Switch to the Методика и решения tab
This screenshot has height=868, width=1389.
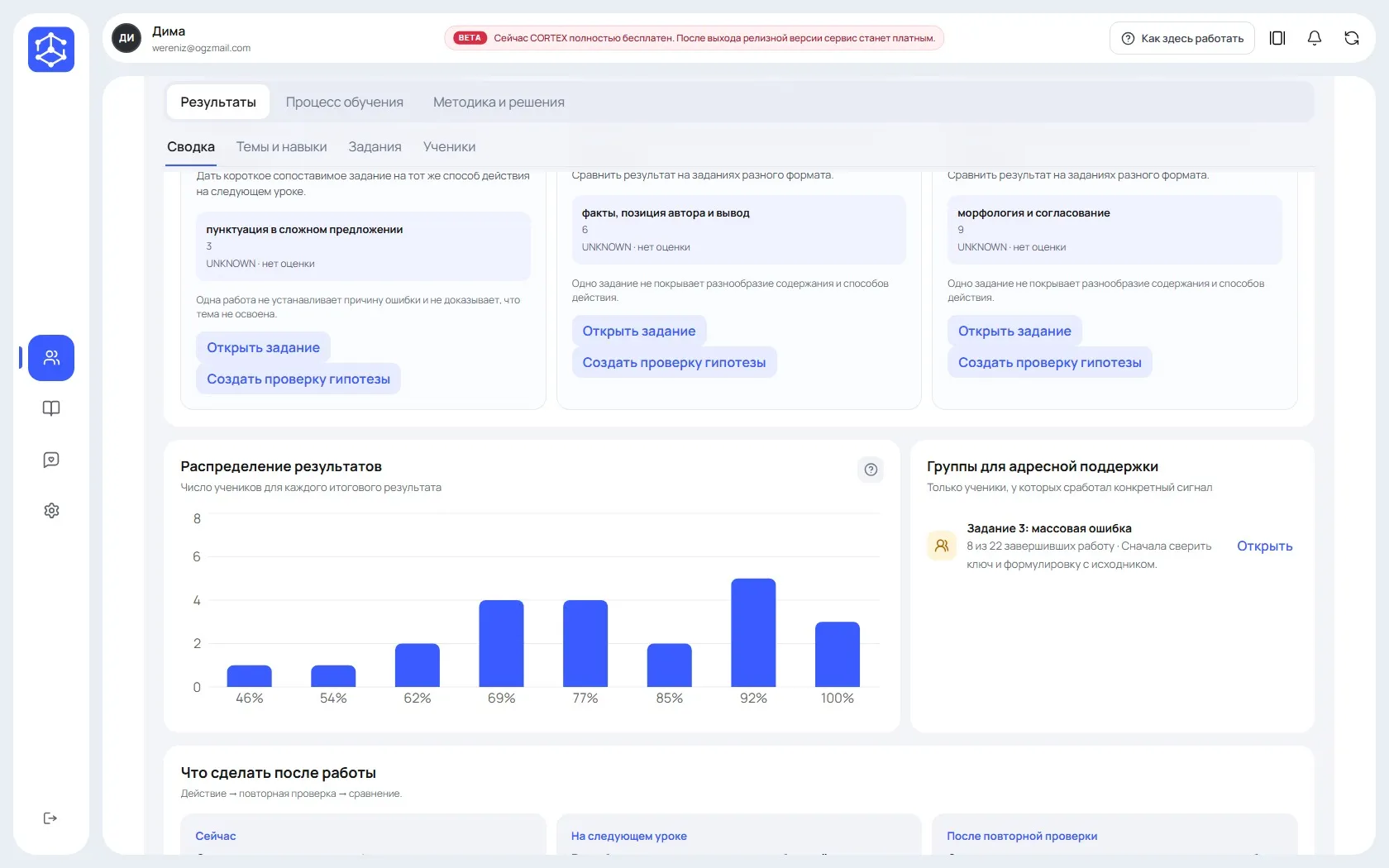pyautogui.click(x=499, y=102)
